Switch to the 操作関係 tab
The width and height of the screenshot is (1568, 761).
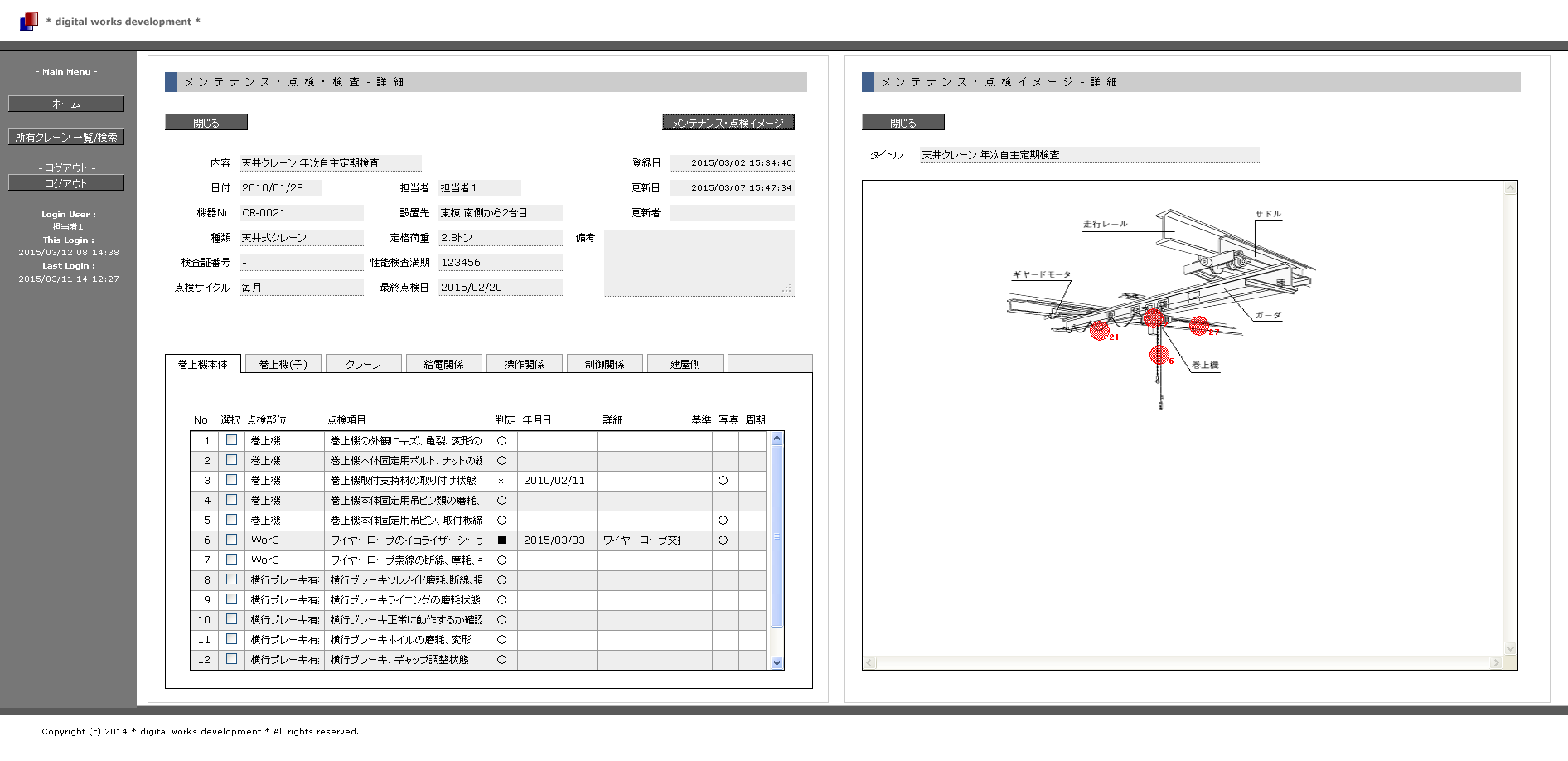tap(525, 364)
